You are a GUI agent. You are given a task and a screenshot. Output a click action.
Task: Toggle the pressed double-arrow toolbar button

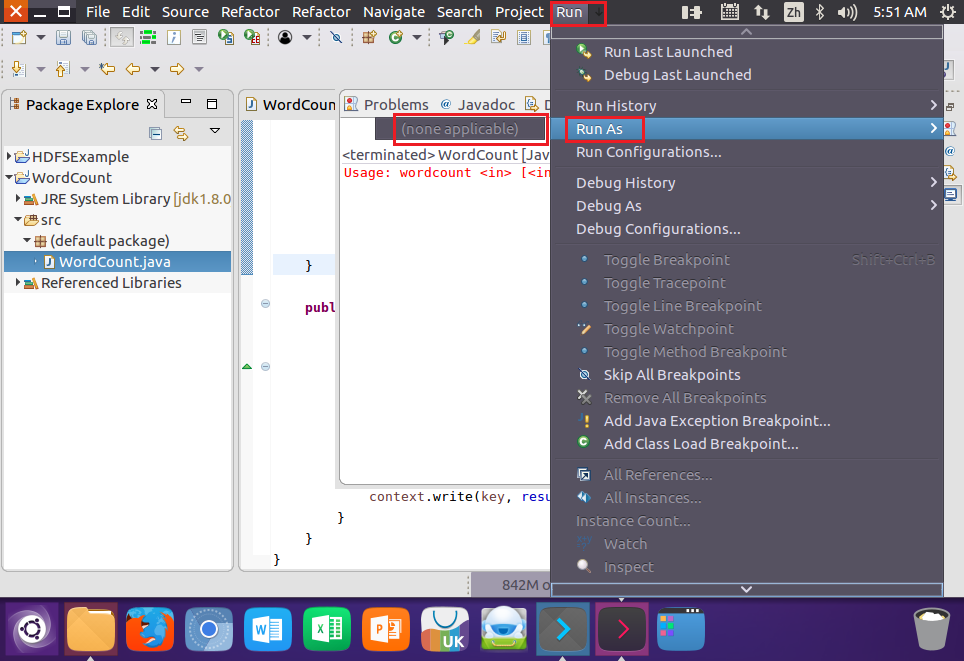point(122,38)
